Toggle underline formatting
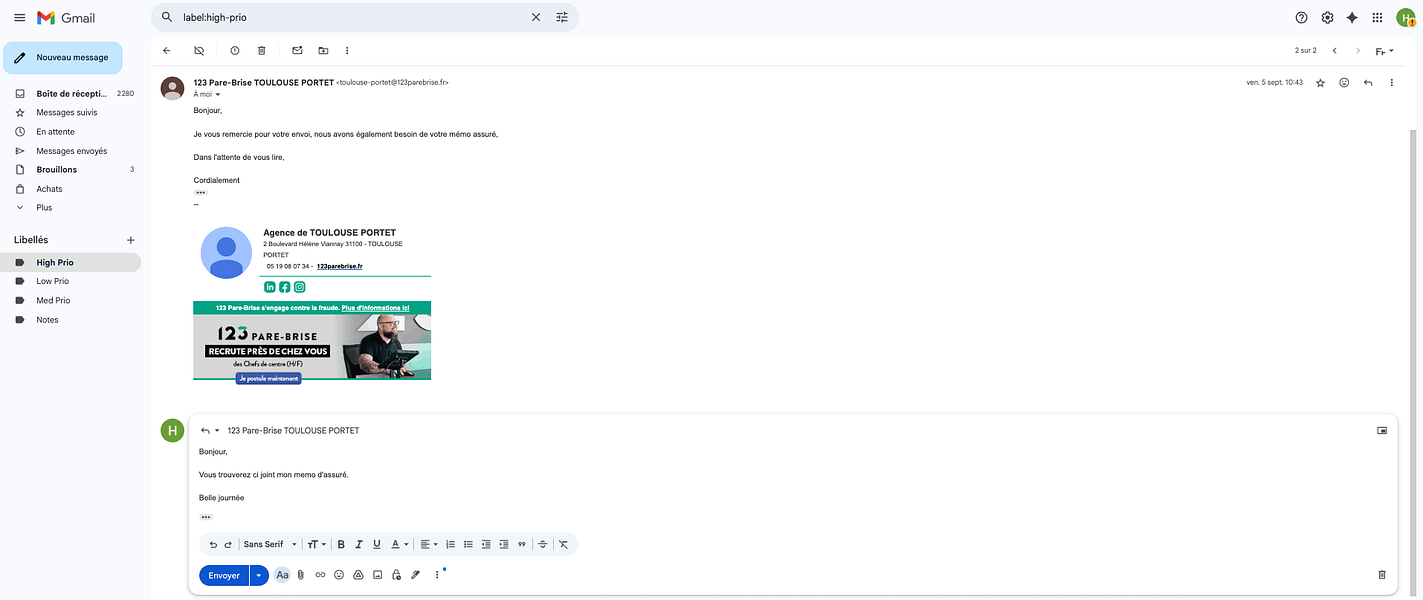The width and height of the screenshot is (1423, 600). click(377, 544)
